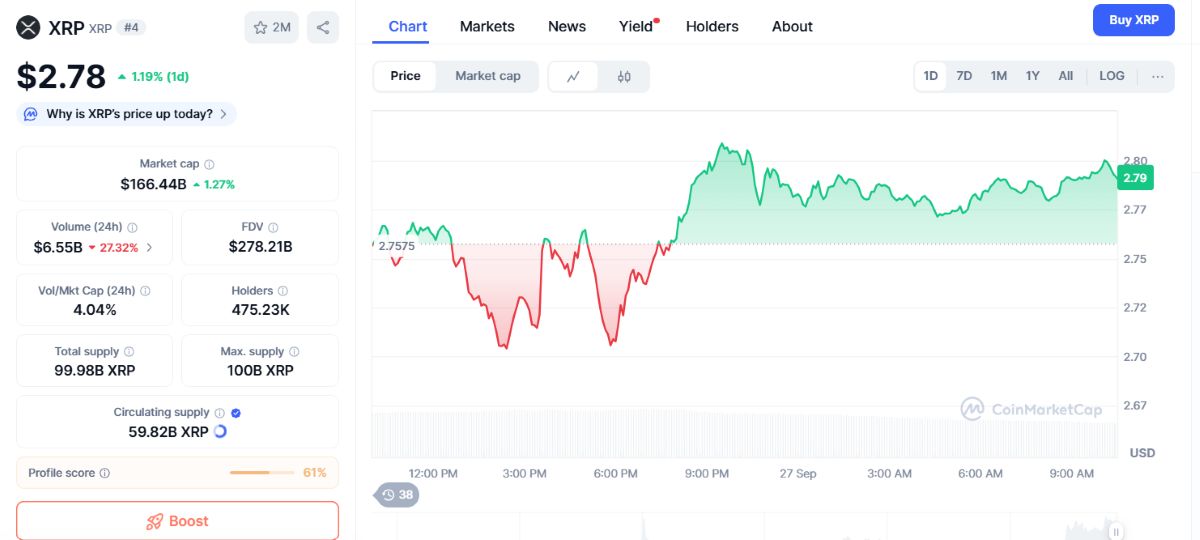This screenshot has height=540, width=1200.
Task: Select the Price toggle
Action: pyautogui.click(x=405, y=76)
